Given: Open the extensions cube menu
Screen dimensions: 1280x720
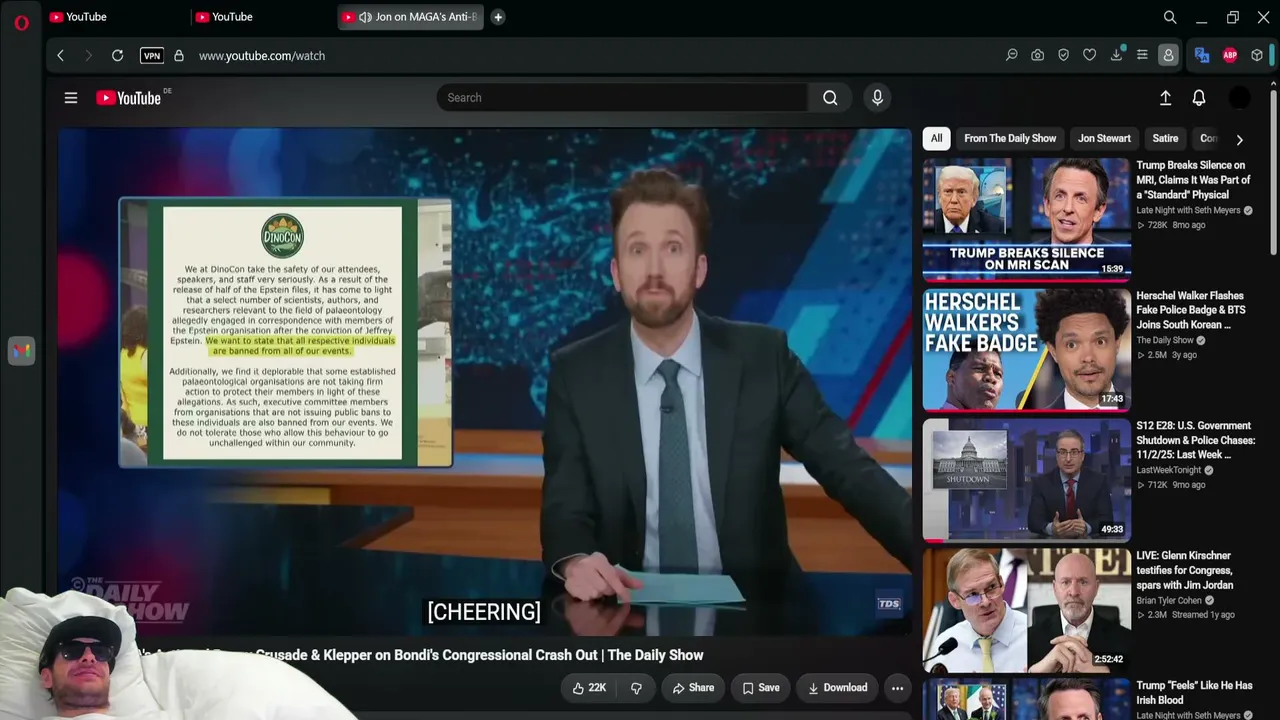Looking at the screenshot, I should tap(1257, 55).
